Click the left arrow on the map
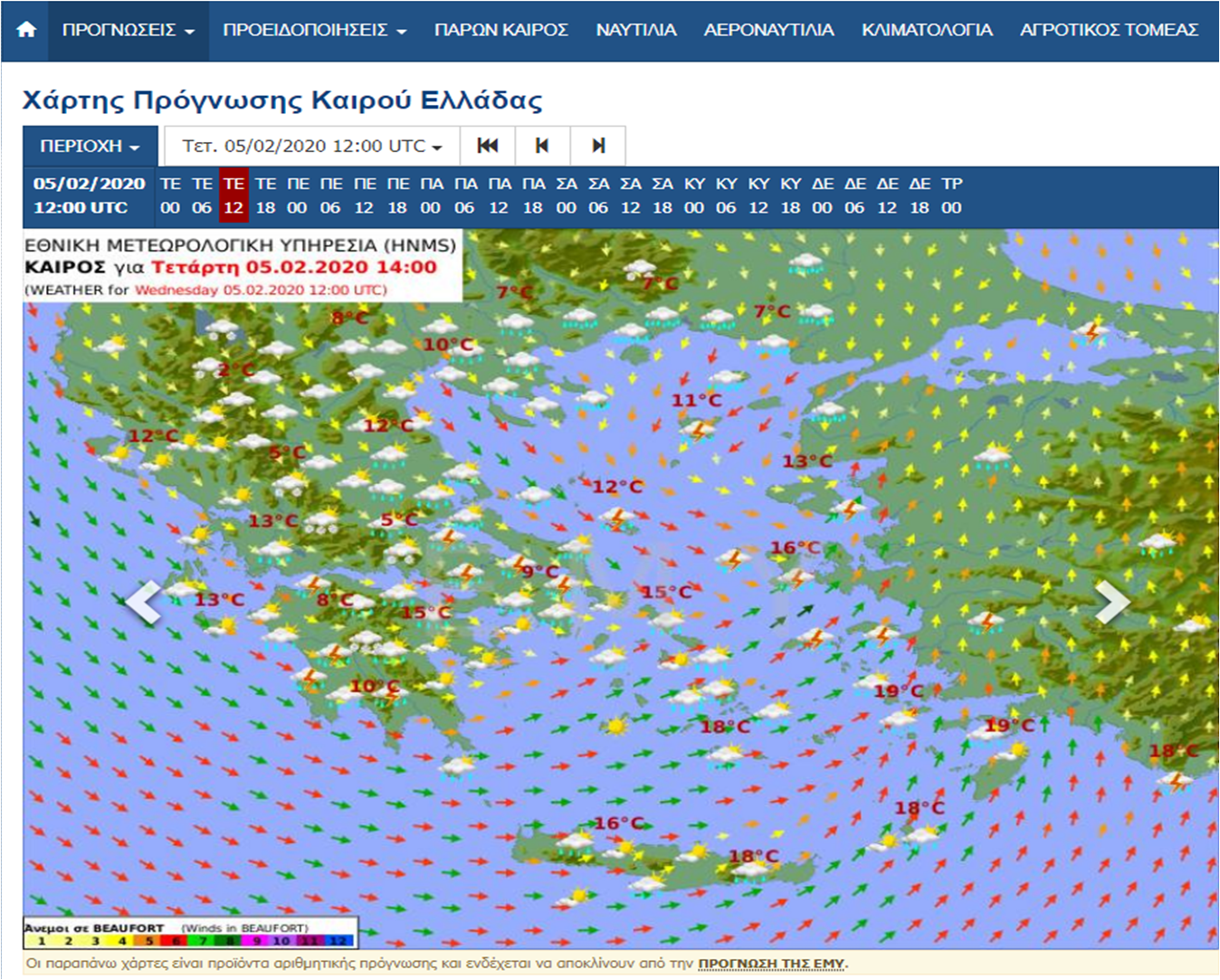This screenshot has width=1220, height=980. [x=143, y=602]
